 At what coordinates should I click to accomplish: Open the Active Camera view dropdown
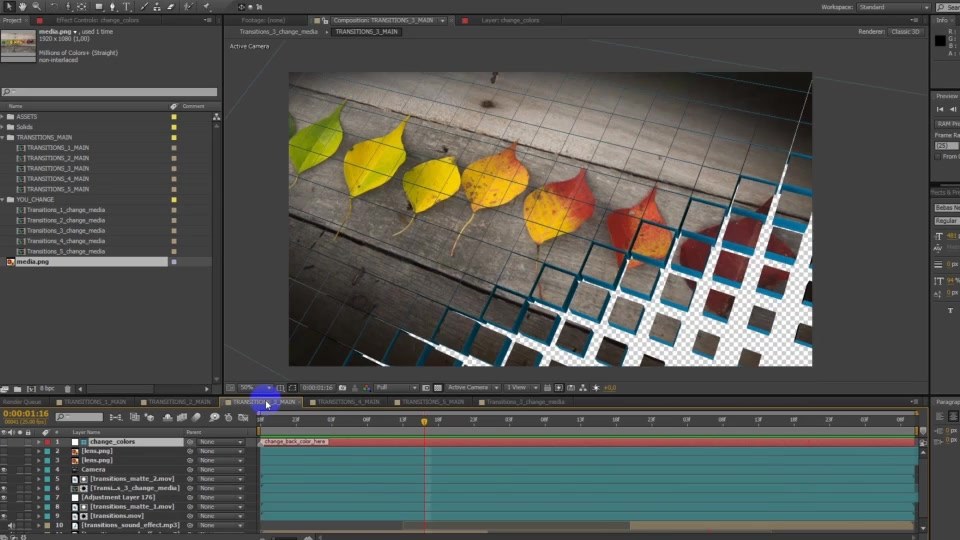[473, 388]
